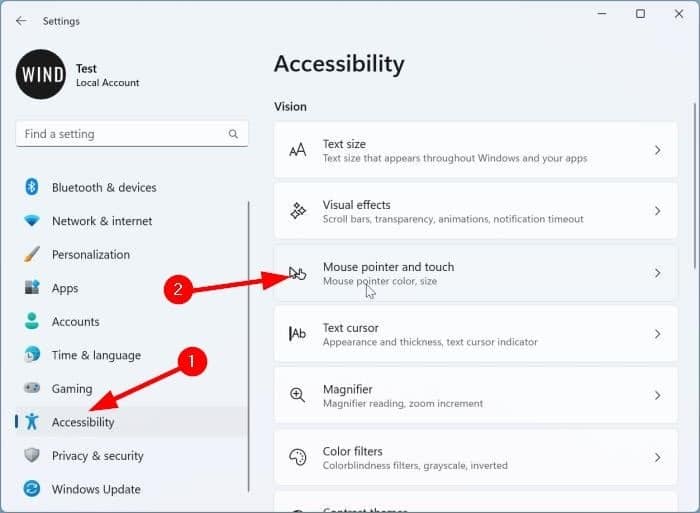Click 'Colorblindness filters, grayscale, inverted' text
Viewport: 700px width, 513px height.
tap(415, 465)
